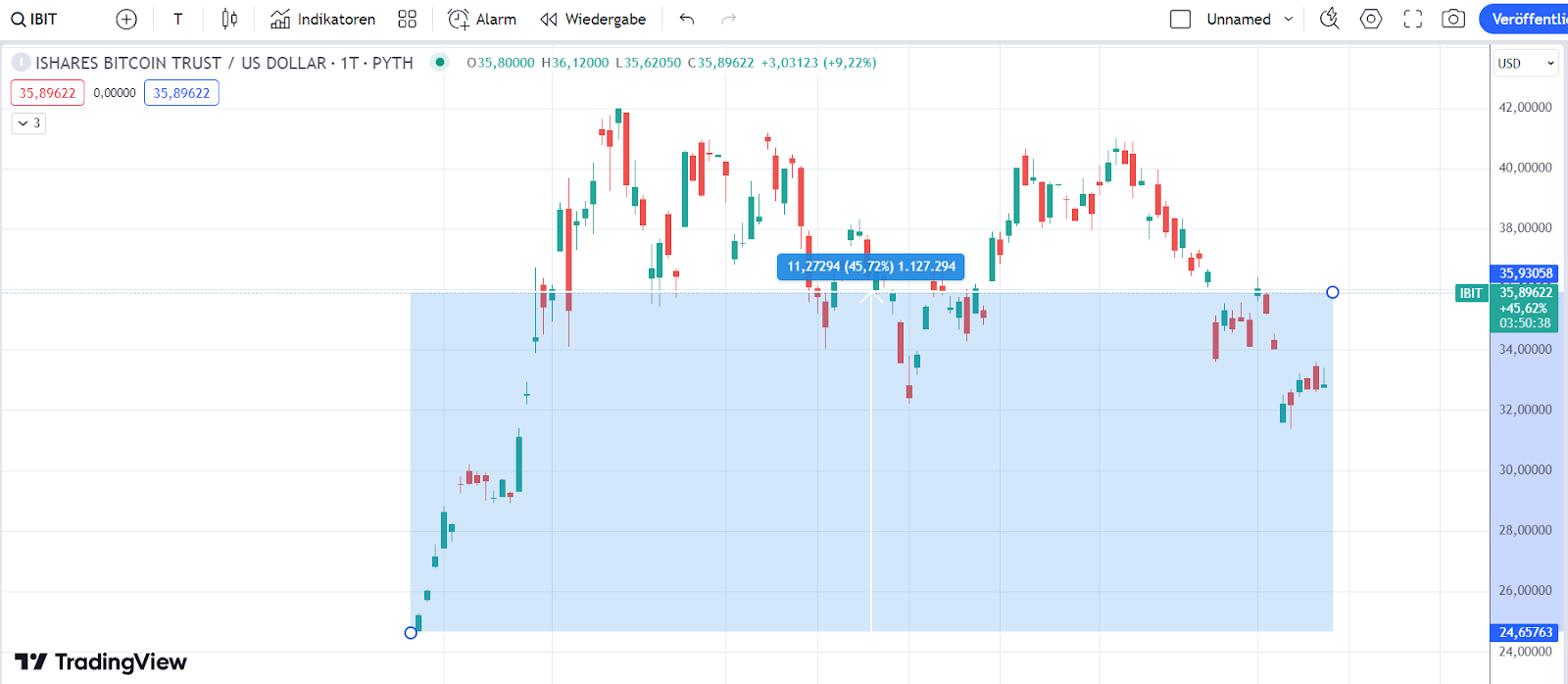Open quick search icon
1568x684 pixels.
[x=1330, y=19]
